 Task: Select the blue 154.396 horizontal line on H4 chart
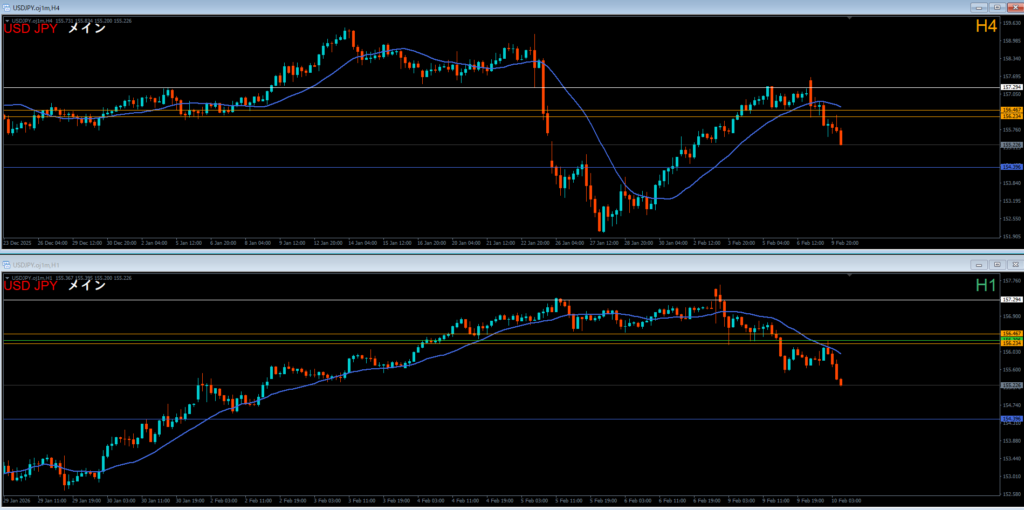tap(500, 167)
